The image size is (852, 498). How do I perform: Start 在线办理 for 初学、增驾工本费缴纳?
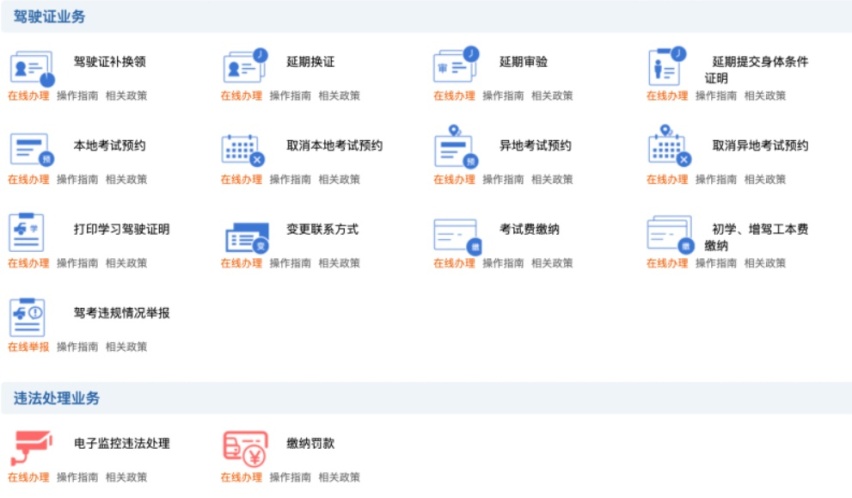(667, 263)
